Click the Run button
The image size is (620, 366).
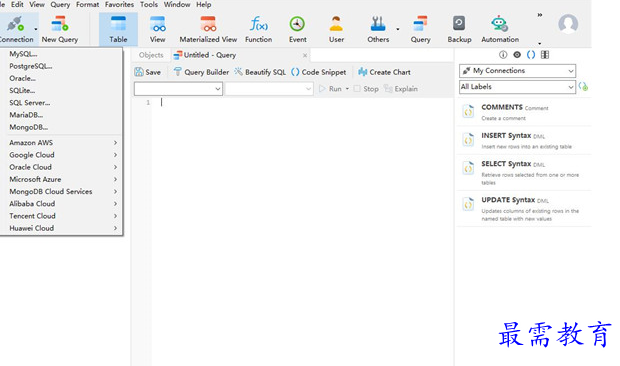331,89
